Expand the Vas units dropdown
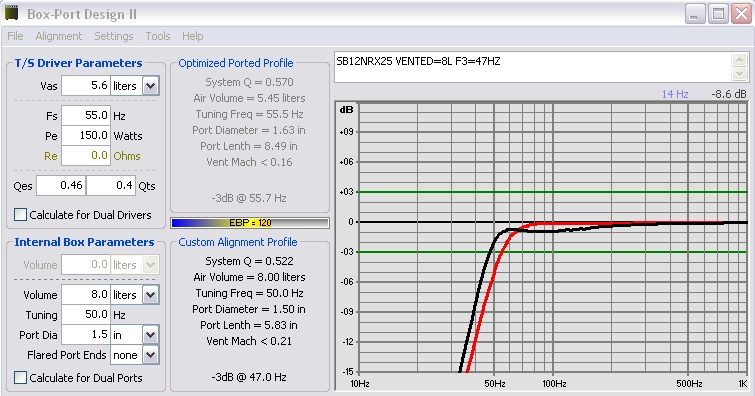This screenshot has height=396, width=755. point(151,86)
